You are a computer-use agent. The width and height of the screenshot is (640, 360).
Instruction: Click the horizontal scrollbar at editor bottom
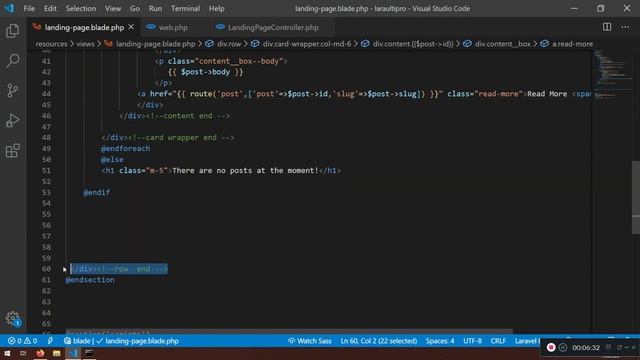(x=289, y=332)
